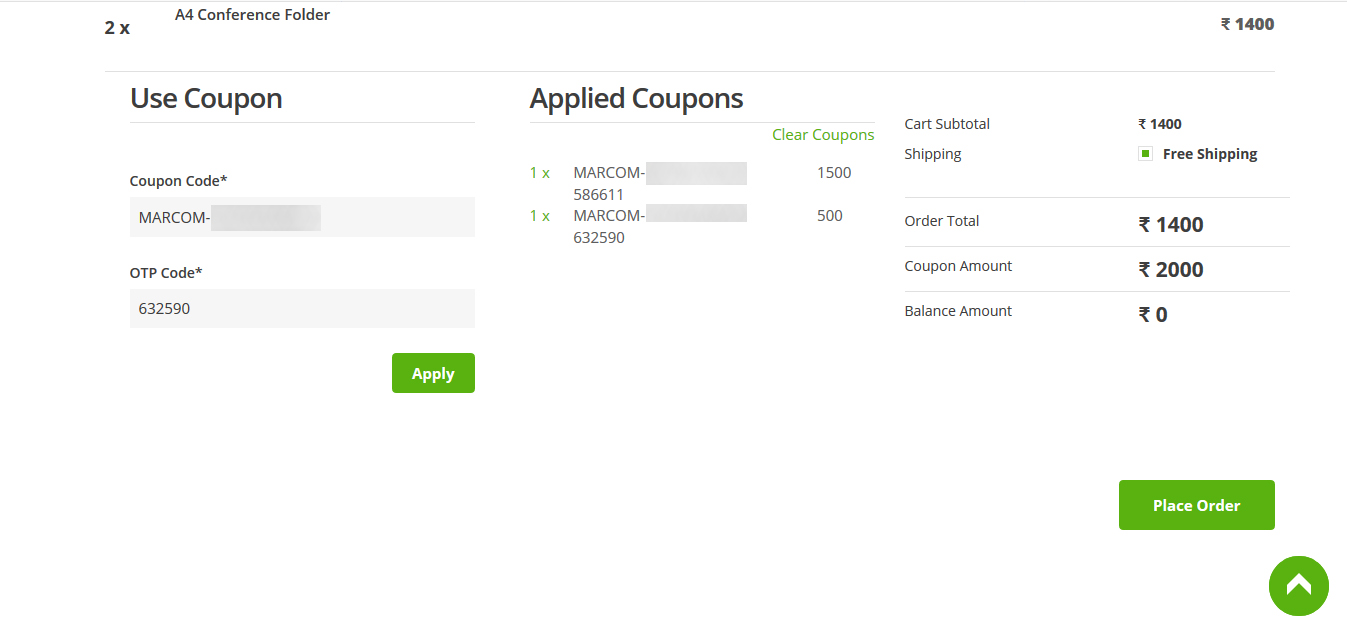Click the green scroll-to-top arrow icon
This screenshot has width=1347, height=630.
point(1298,586)
